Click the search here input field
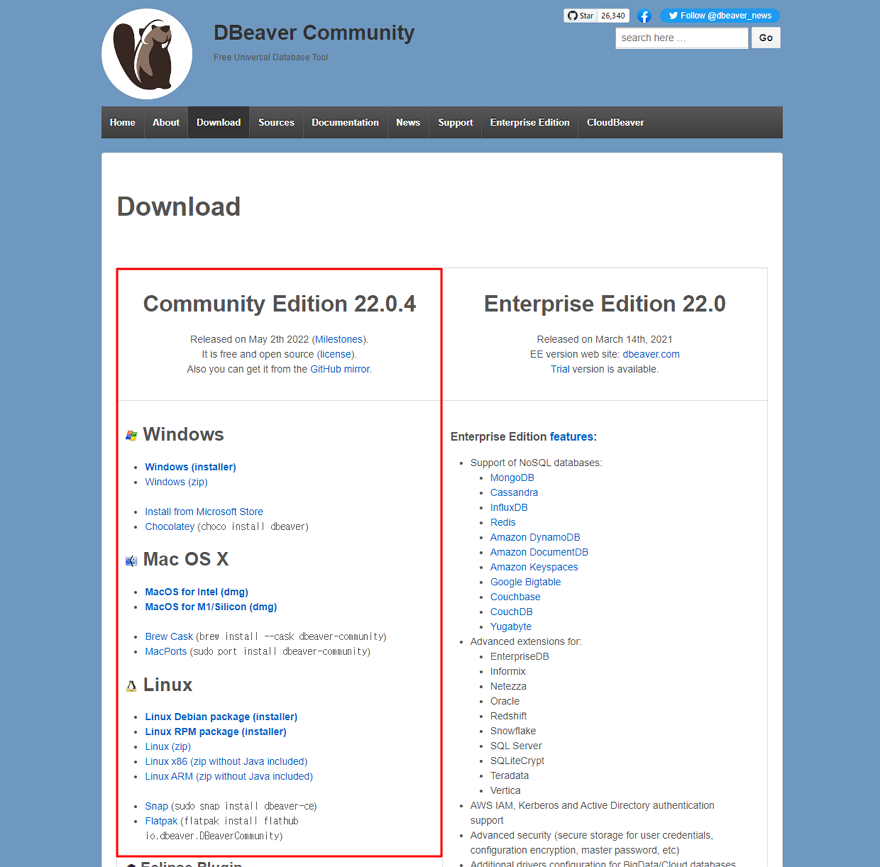 point(681,38)
